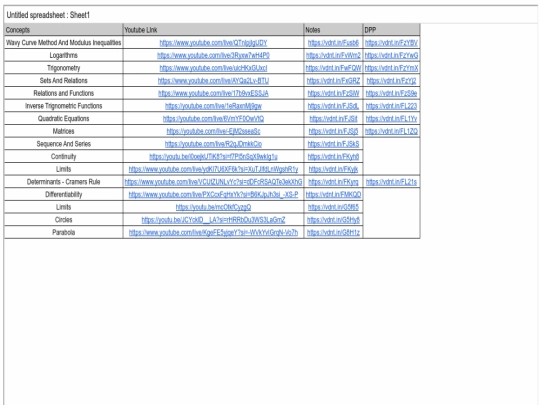The height and width of the screenshot is (405, 540).
Task: Open Relations and Functions YouTube link
Action: click(213, 93)
